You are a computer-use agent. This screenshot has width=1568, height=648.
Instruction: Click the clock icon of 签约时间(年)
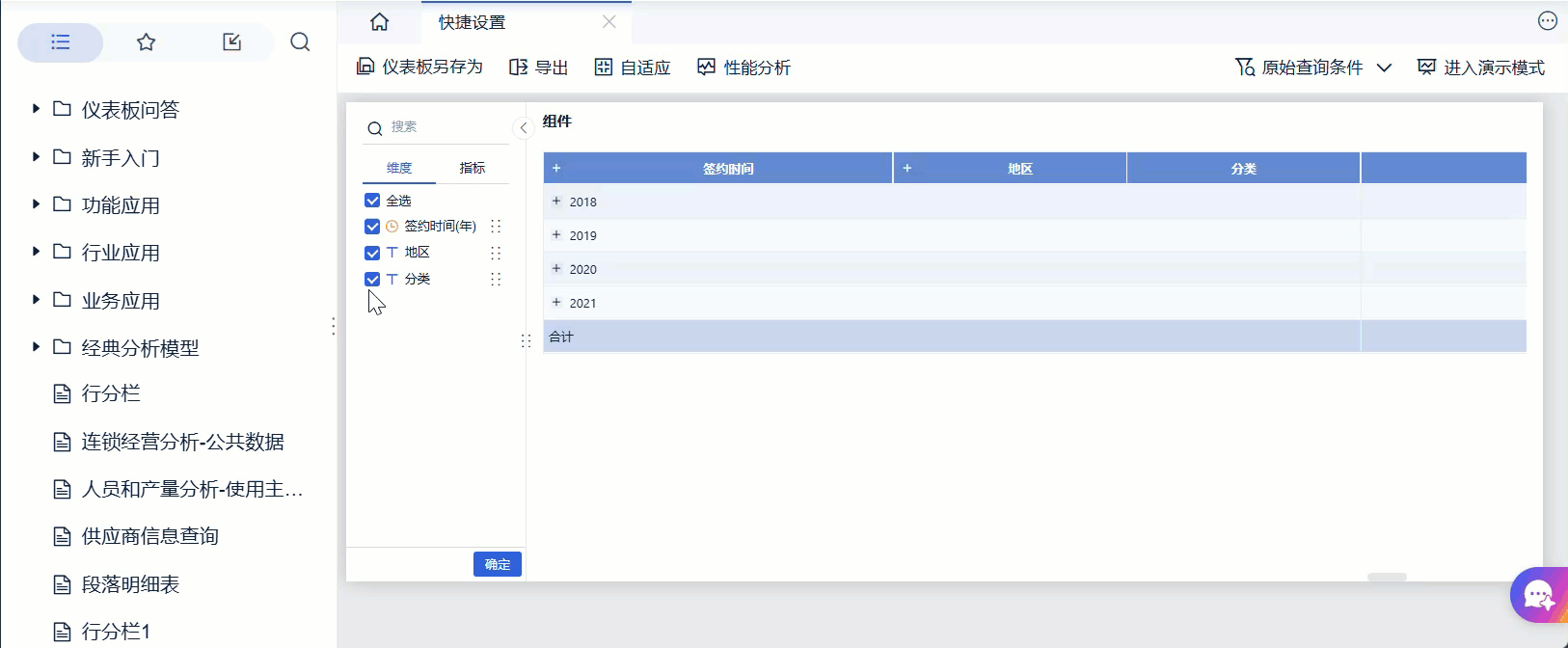click(x=392, y=227)
